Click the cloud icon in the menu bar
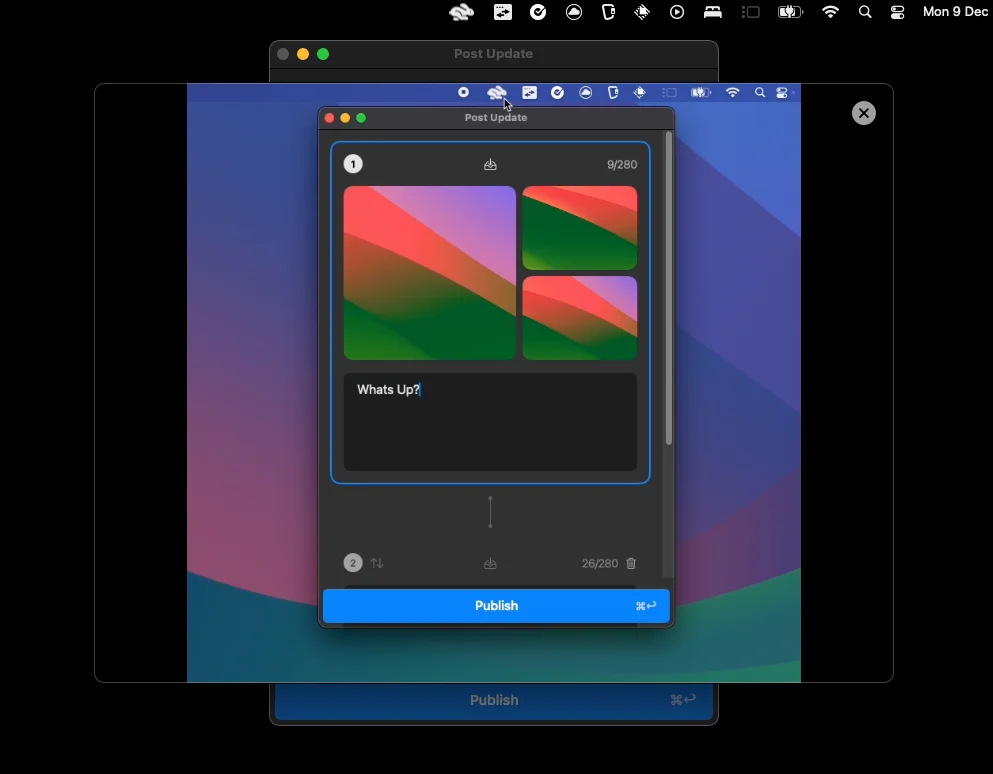Viewport: 993px width, 774px height. coord(572,12)
